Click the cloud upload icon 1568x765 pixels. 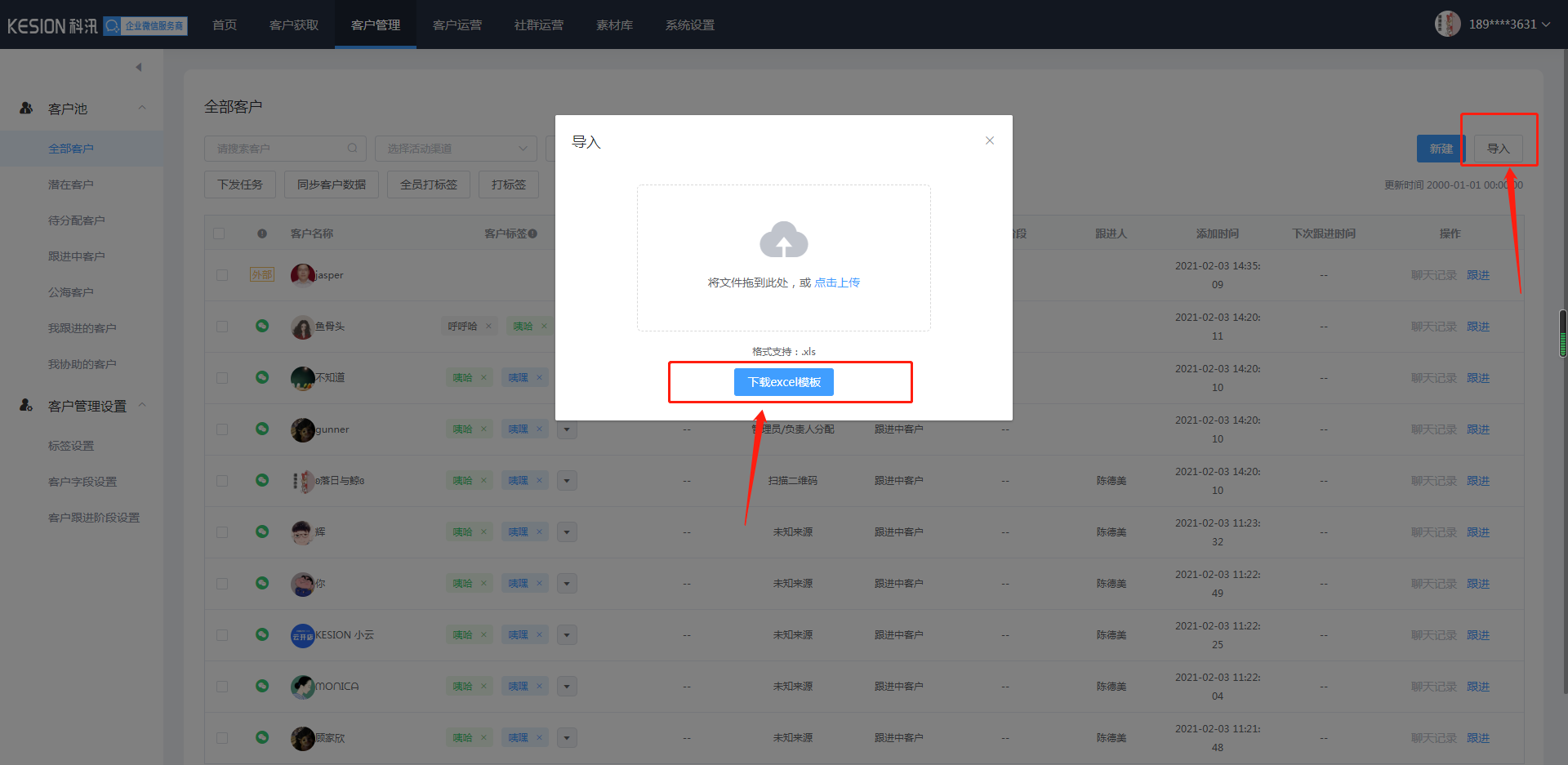click(783, 240)
